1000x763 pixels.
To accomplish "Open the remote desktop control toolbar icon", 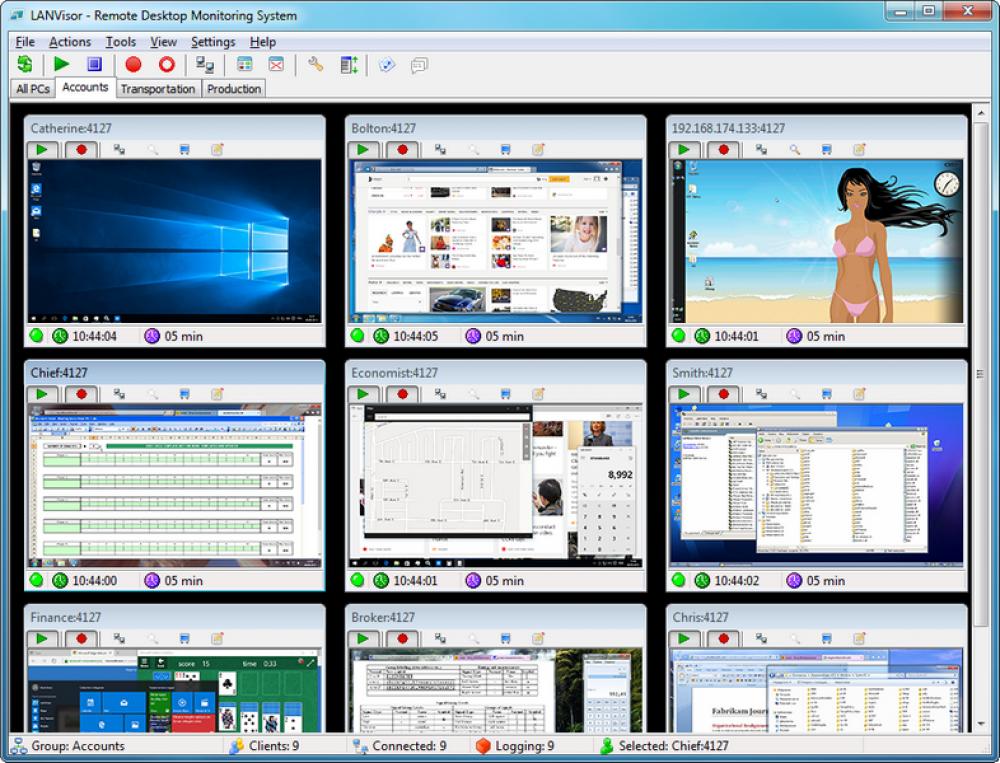I will pos(204,63).
